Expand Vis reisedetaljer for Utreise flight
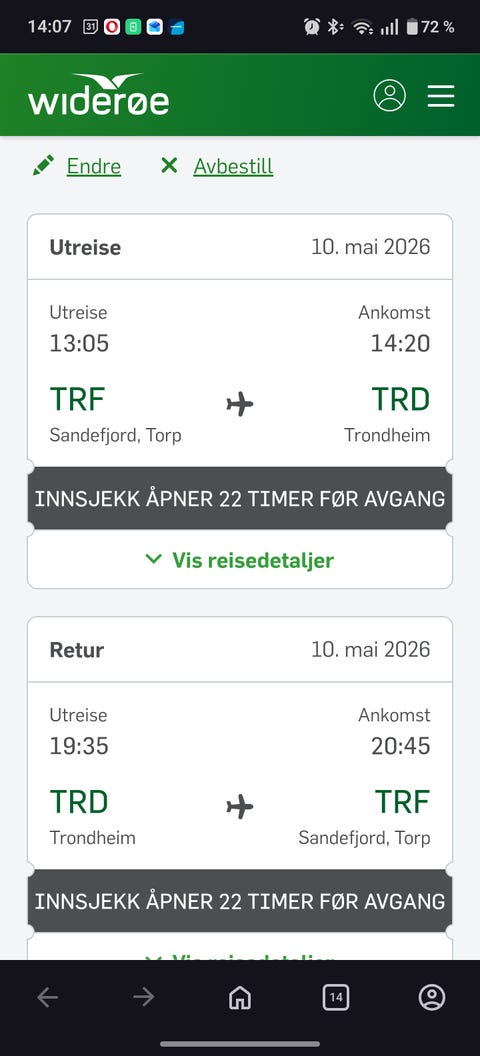 click(x=240, y=560)
